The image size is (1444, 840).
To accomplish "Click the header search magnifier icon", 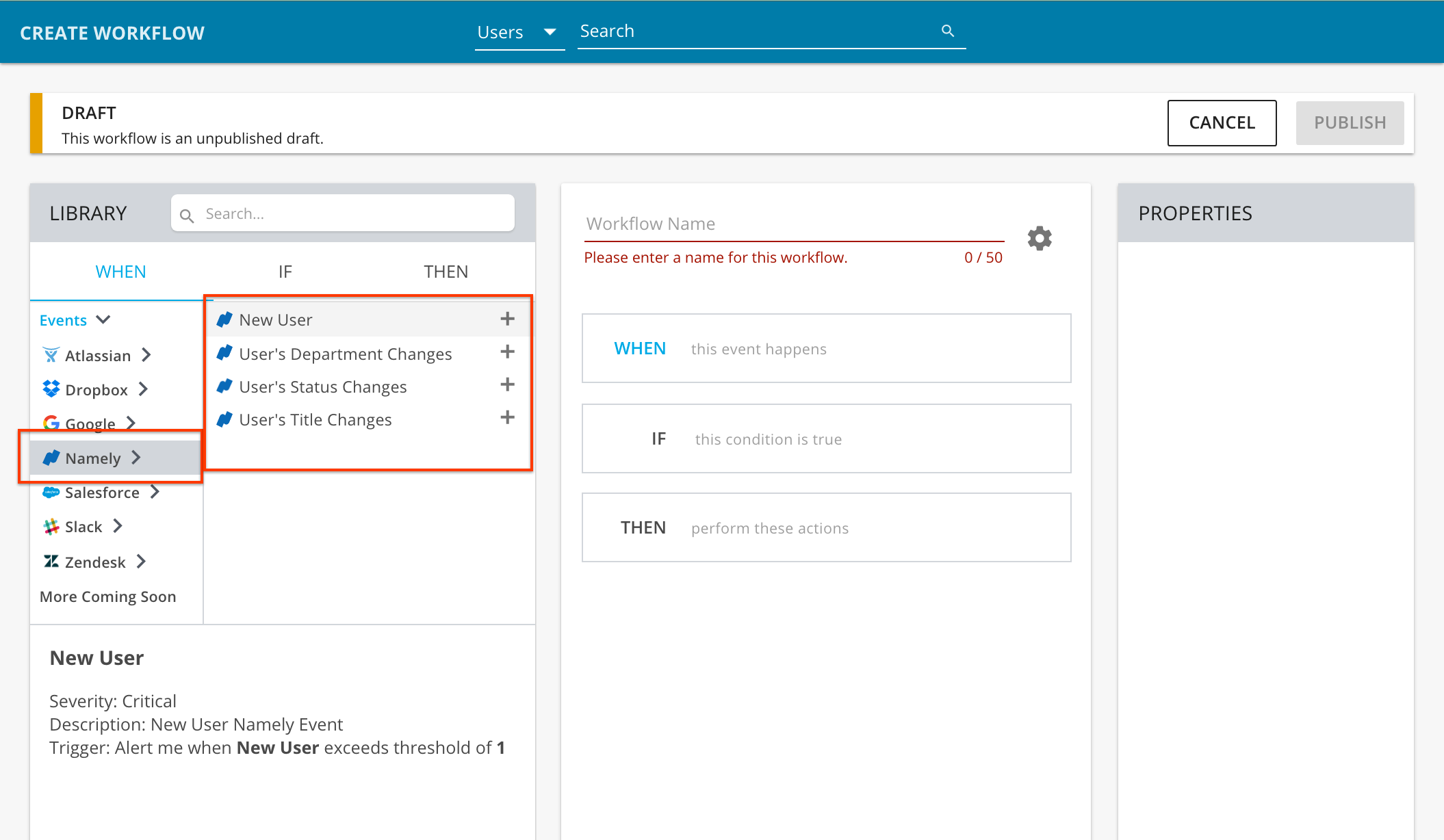I will 948,31.
